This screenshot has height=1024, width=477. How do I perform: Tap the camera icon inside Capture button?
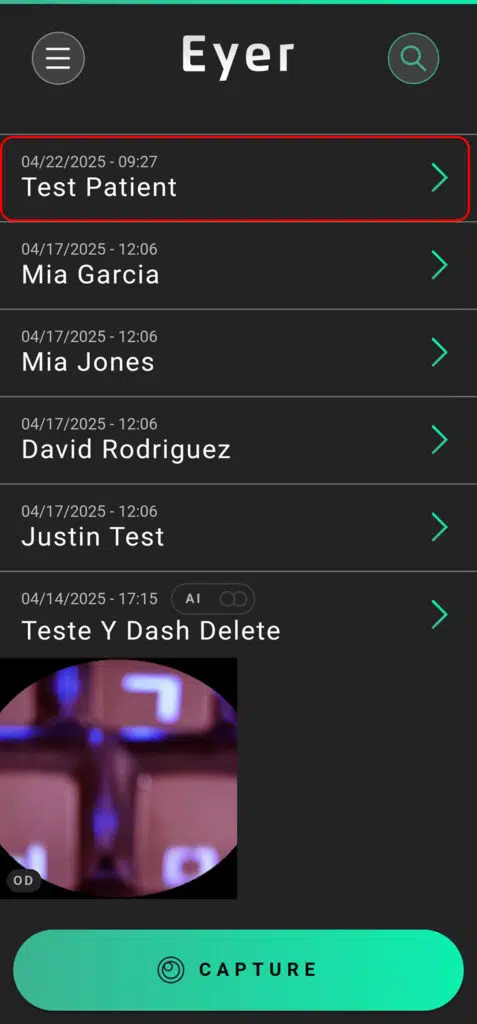click(171, 970)
